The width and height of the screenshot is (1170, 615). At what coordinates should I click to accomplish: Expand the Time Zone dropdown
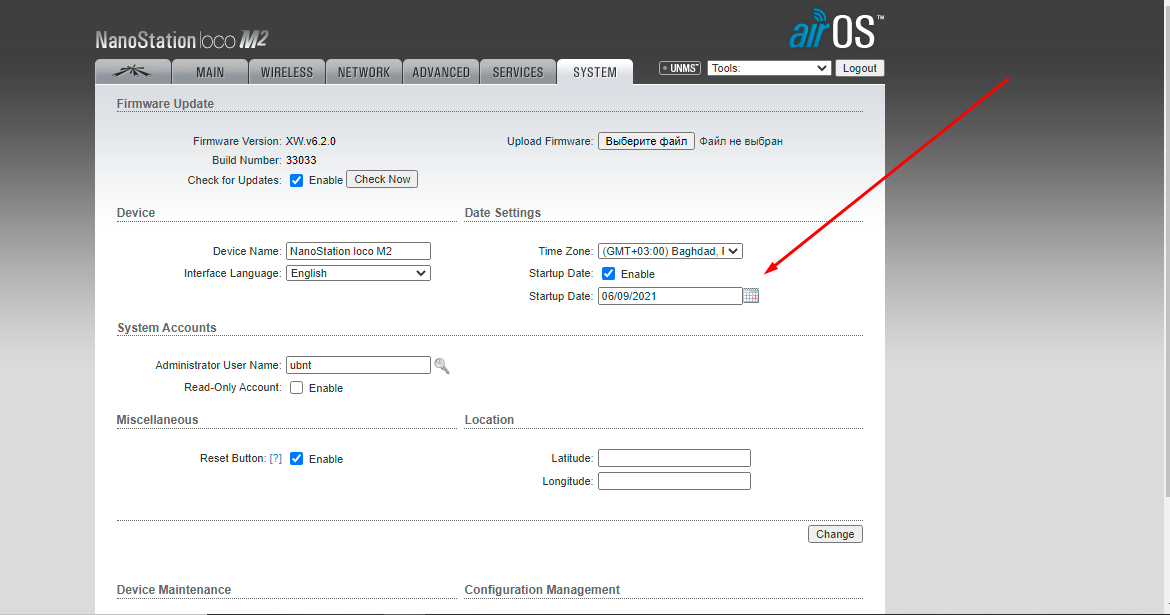[670, 251]
